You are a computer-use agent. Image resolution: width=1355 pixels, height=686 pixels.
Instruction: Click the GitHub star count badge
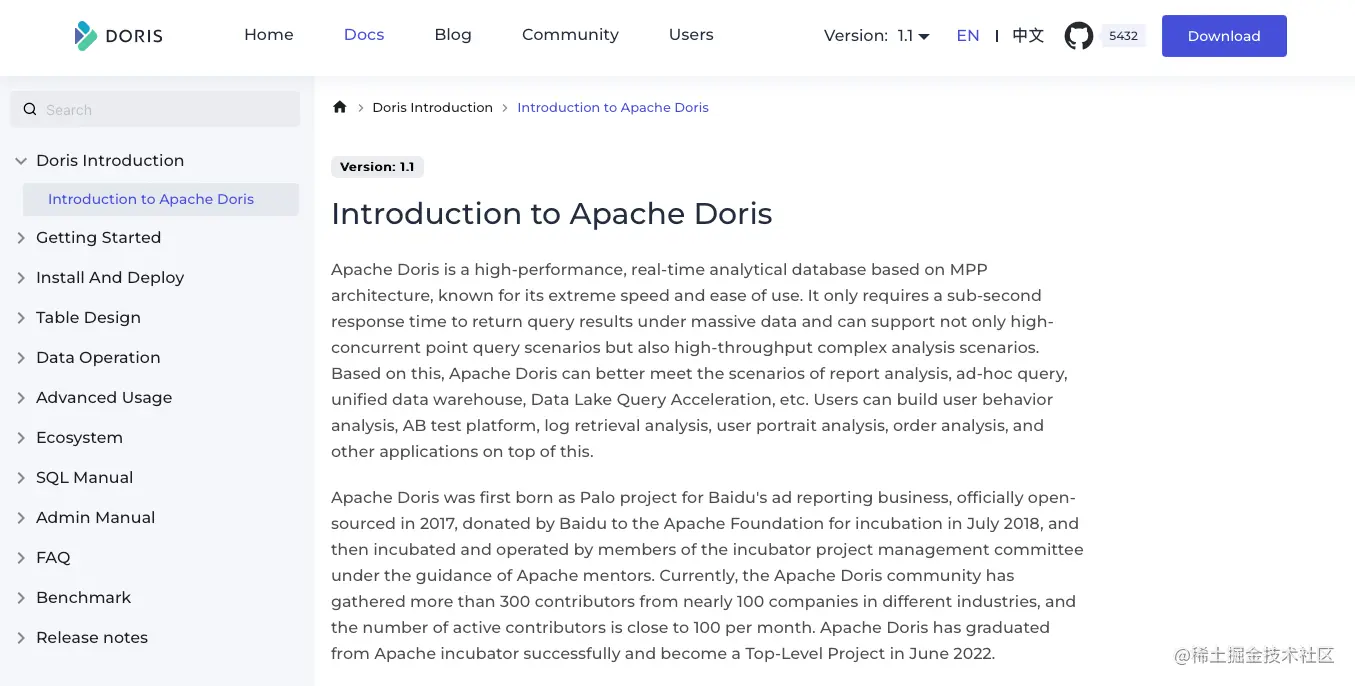click(x=1123, y=36)
